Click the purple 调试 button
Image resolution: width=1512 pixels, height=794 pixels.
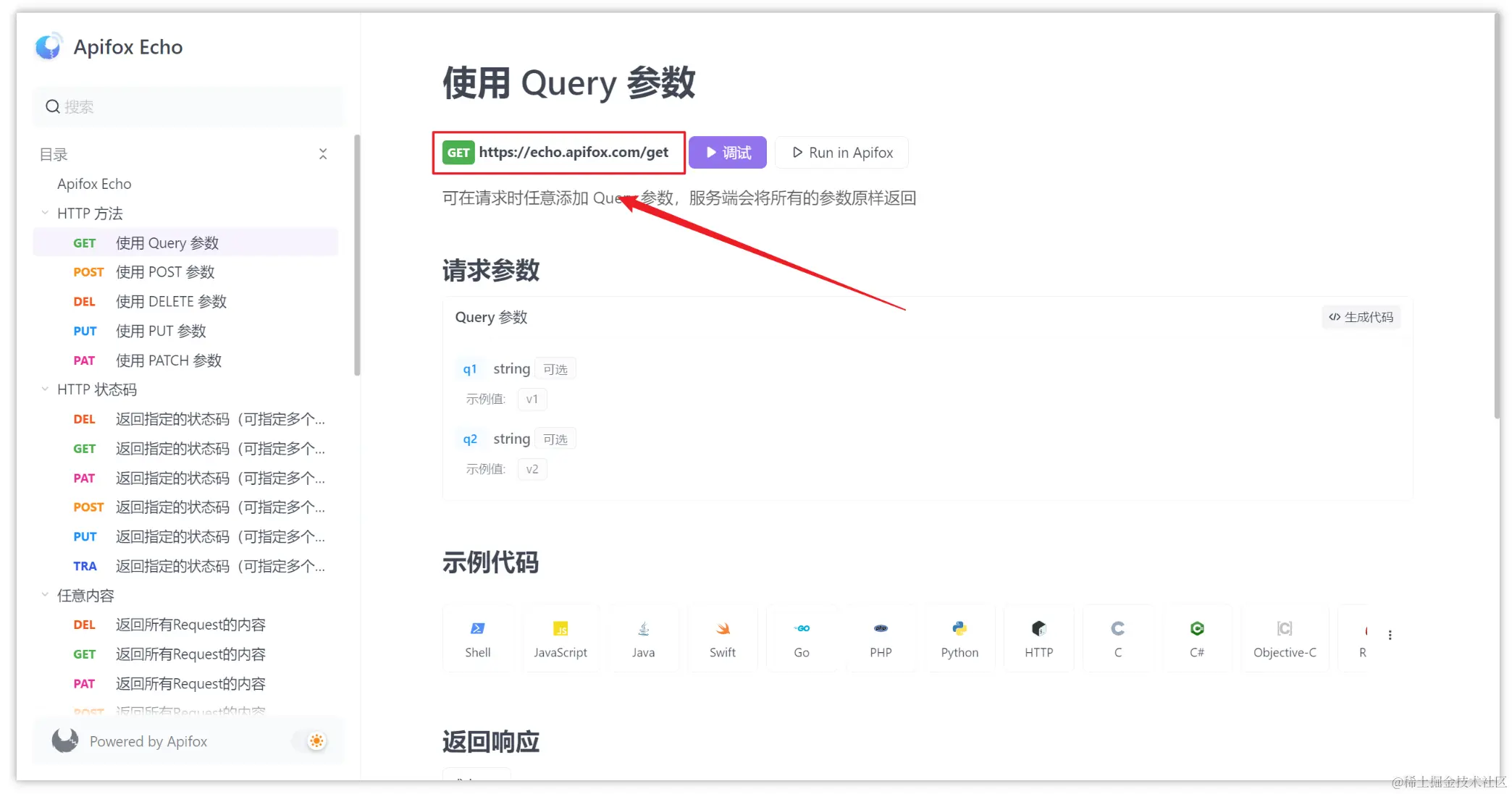pyautogui.click(x=728, y=153)
